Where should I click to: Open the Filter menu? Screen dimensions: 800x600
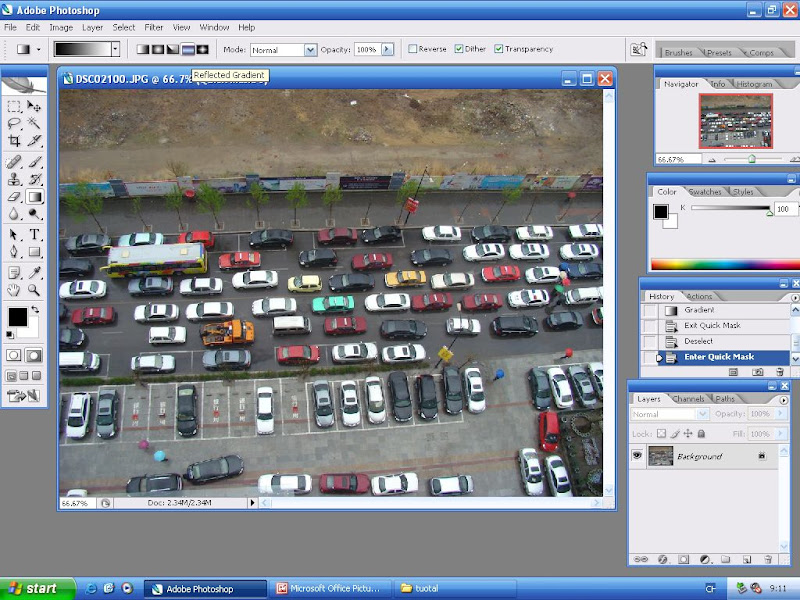[x=153, y=27]
